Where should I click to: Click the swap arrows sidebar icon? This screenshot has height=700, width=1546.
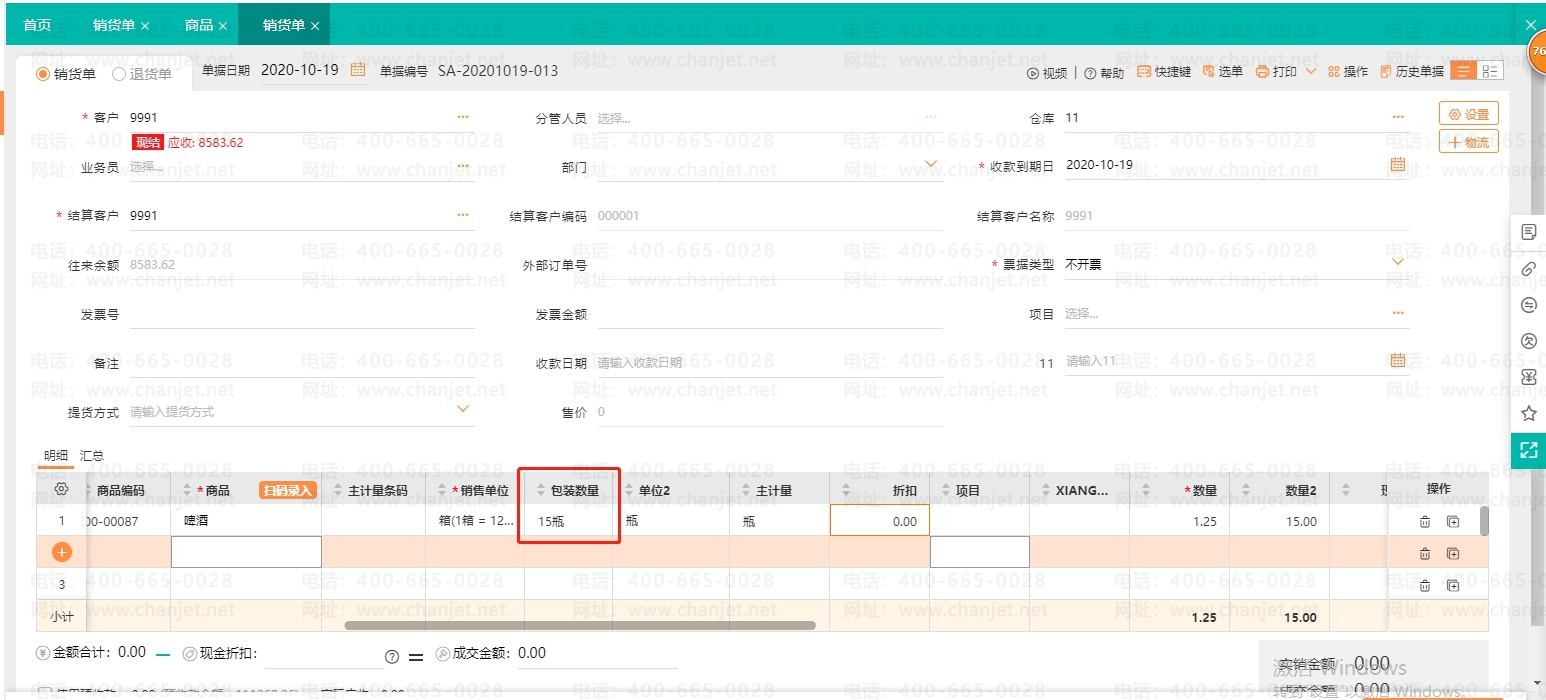(1528, 305)
